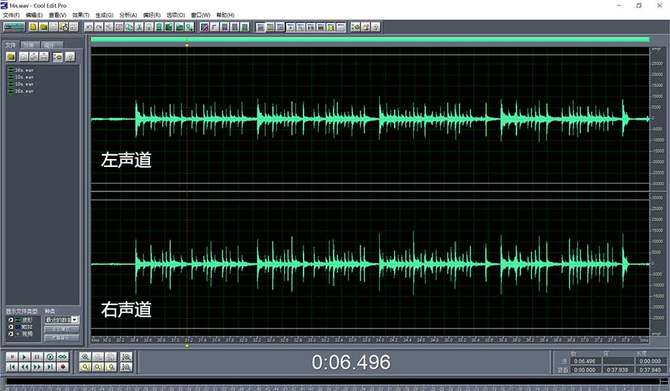Select the second file type radio button
This screenshot has width=670, height=391.
(x=11, y=327)
